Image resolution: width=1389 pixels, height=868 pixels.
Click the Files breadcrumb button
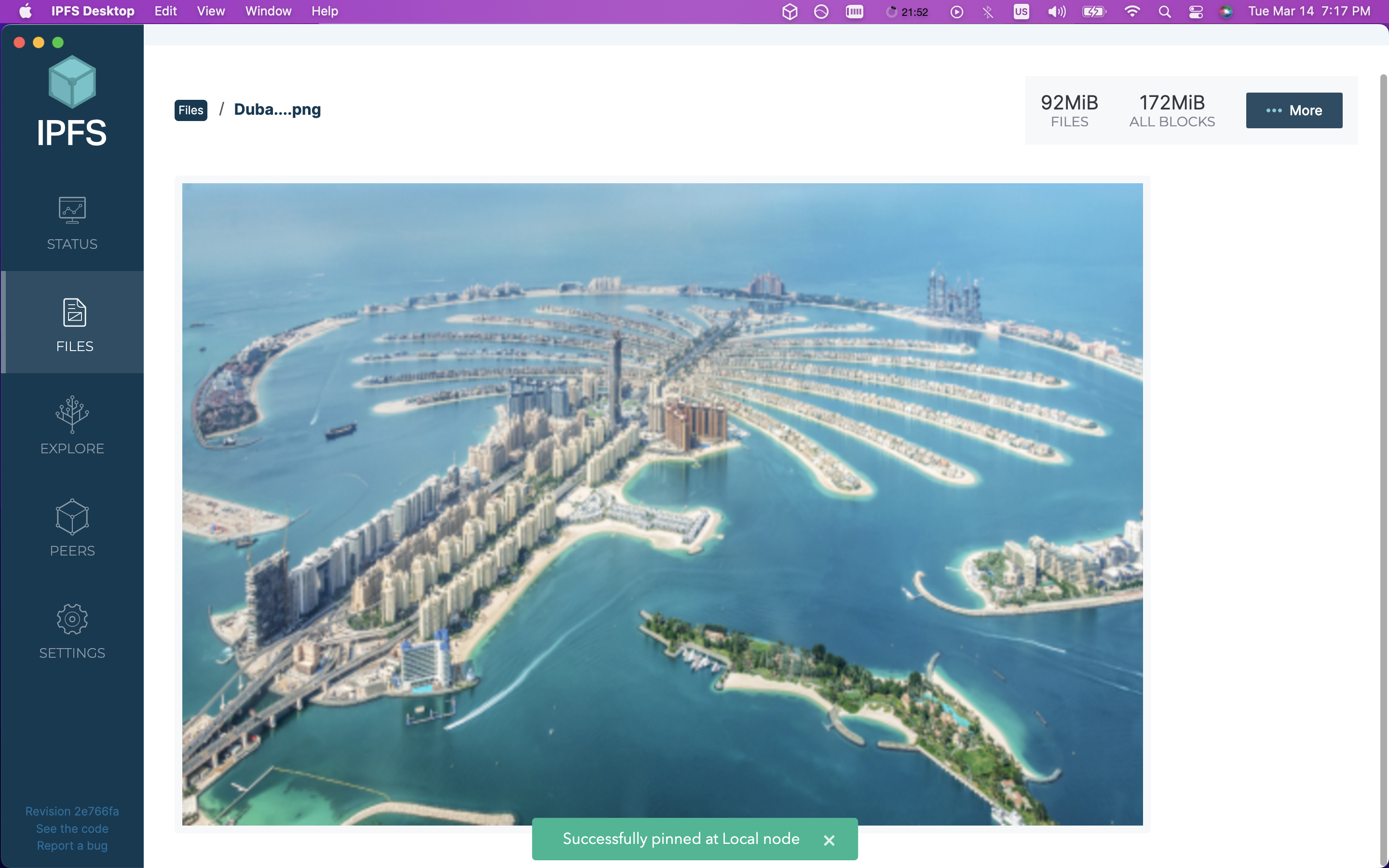pos(191,110)
